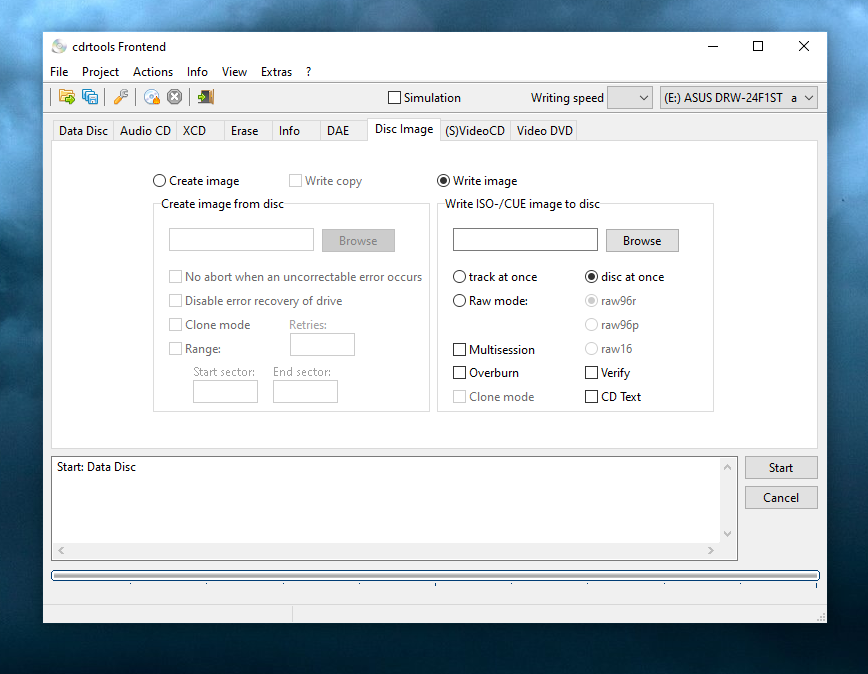Select the Raw mode radio button
The image size is (868, 674).
point(459,300)
